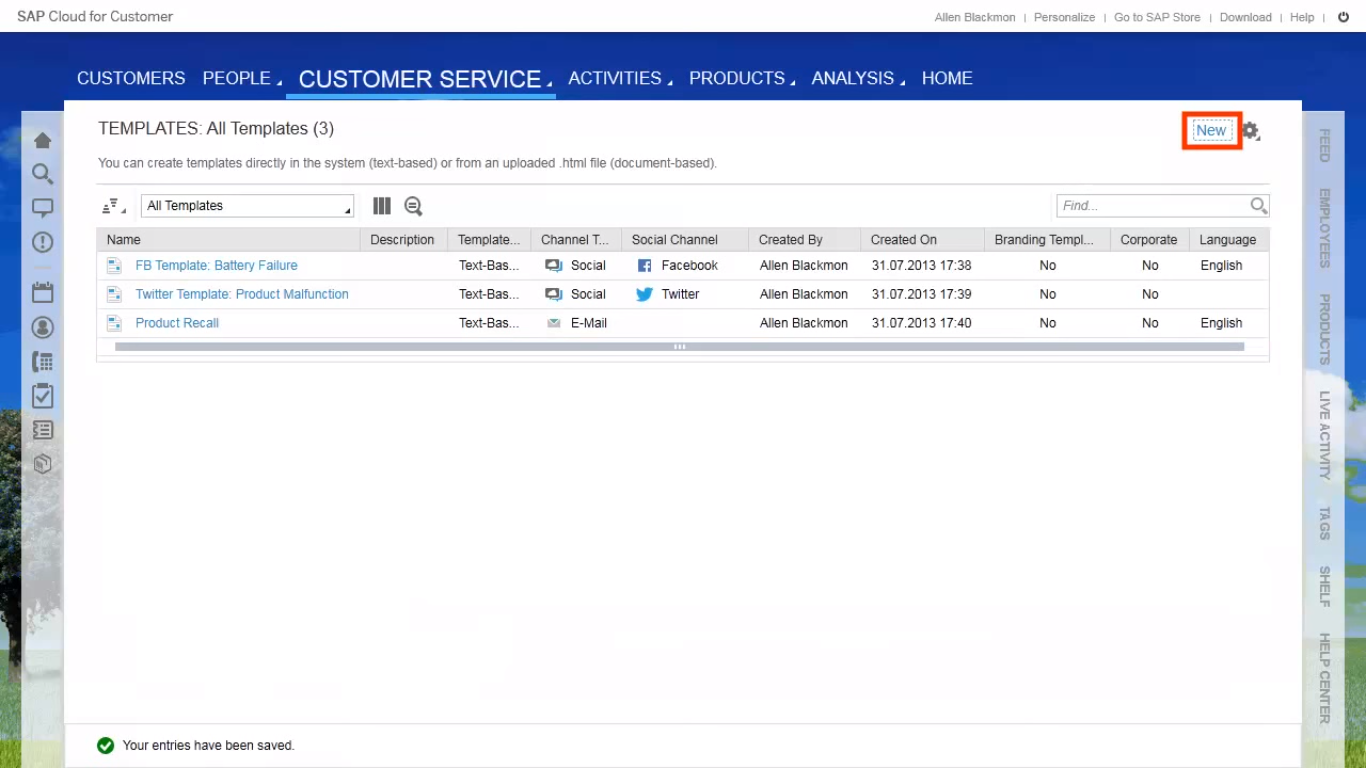Click the Social channel icon in Twitter row
This screenshot has width=1366, height=768.
(554, 295)
